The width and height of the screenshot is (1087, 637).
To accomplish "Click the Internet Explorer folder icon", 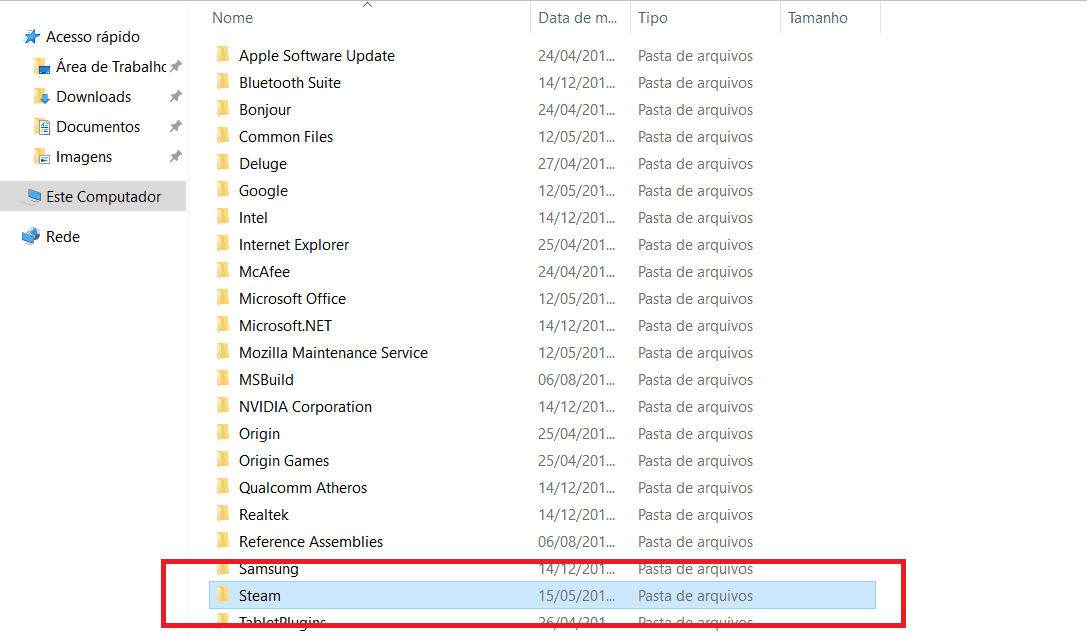I will point(223,244).
